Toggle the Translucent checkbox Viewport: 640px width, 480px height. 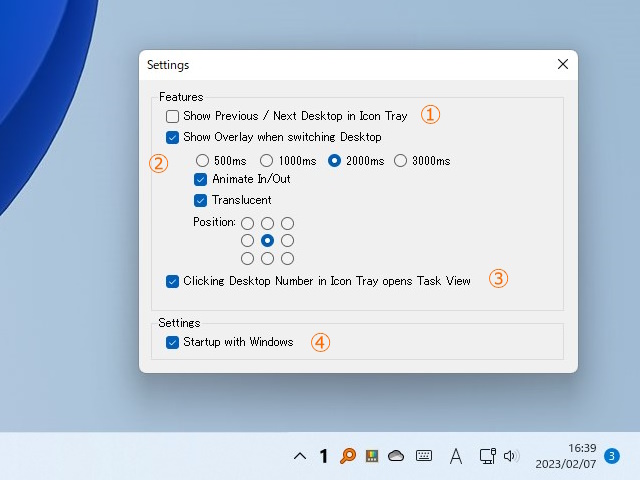pyautogui.click(x=200, y=200)
